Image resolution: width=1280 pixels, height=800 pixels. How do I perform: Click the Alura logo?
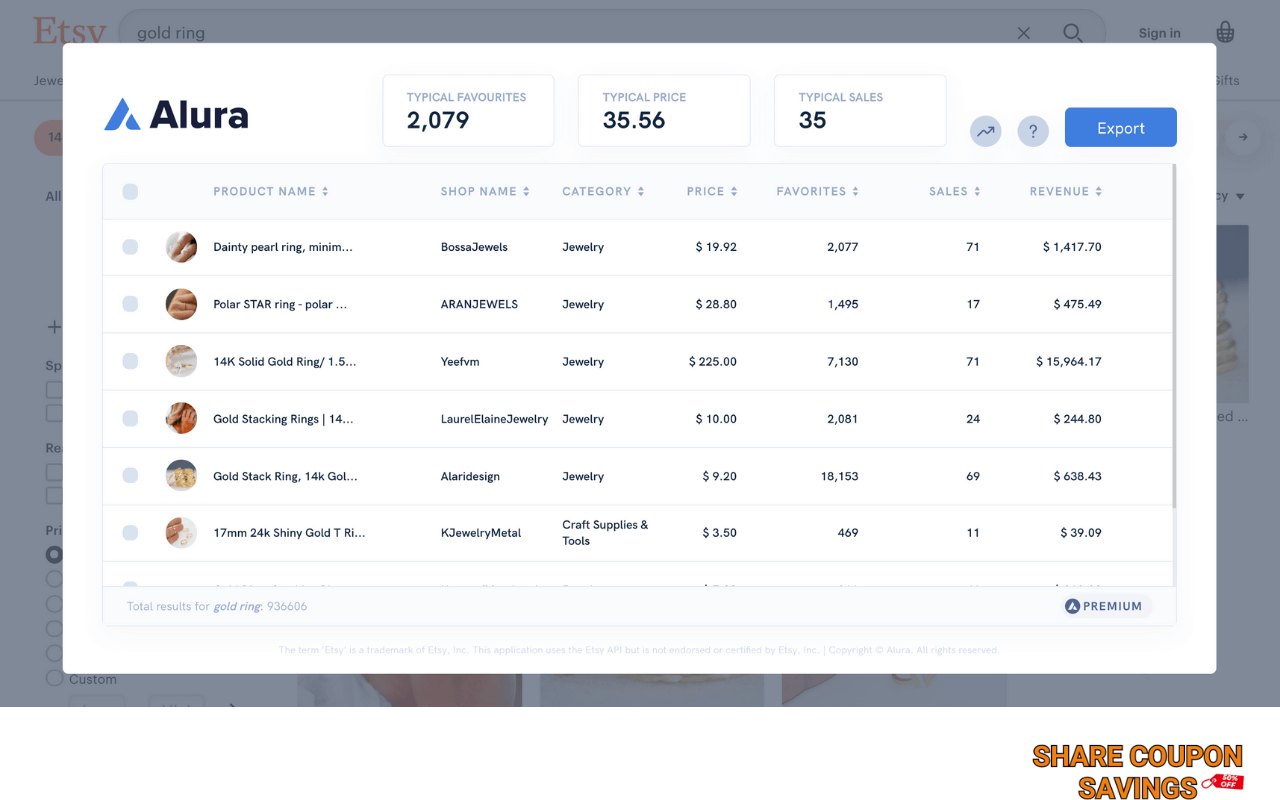[x=177, y=115]
